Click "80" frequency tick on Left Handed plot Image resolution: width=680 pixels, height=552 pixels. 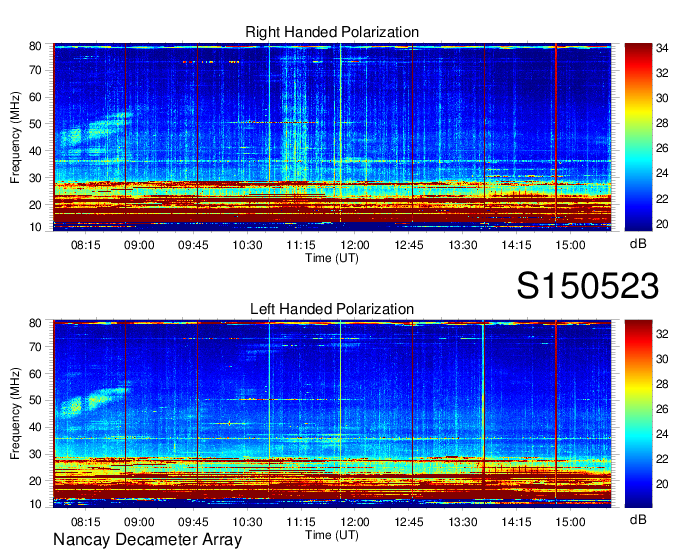tap(35, 323)
